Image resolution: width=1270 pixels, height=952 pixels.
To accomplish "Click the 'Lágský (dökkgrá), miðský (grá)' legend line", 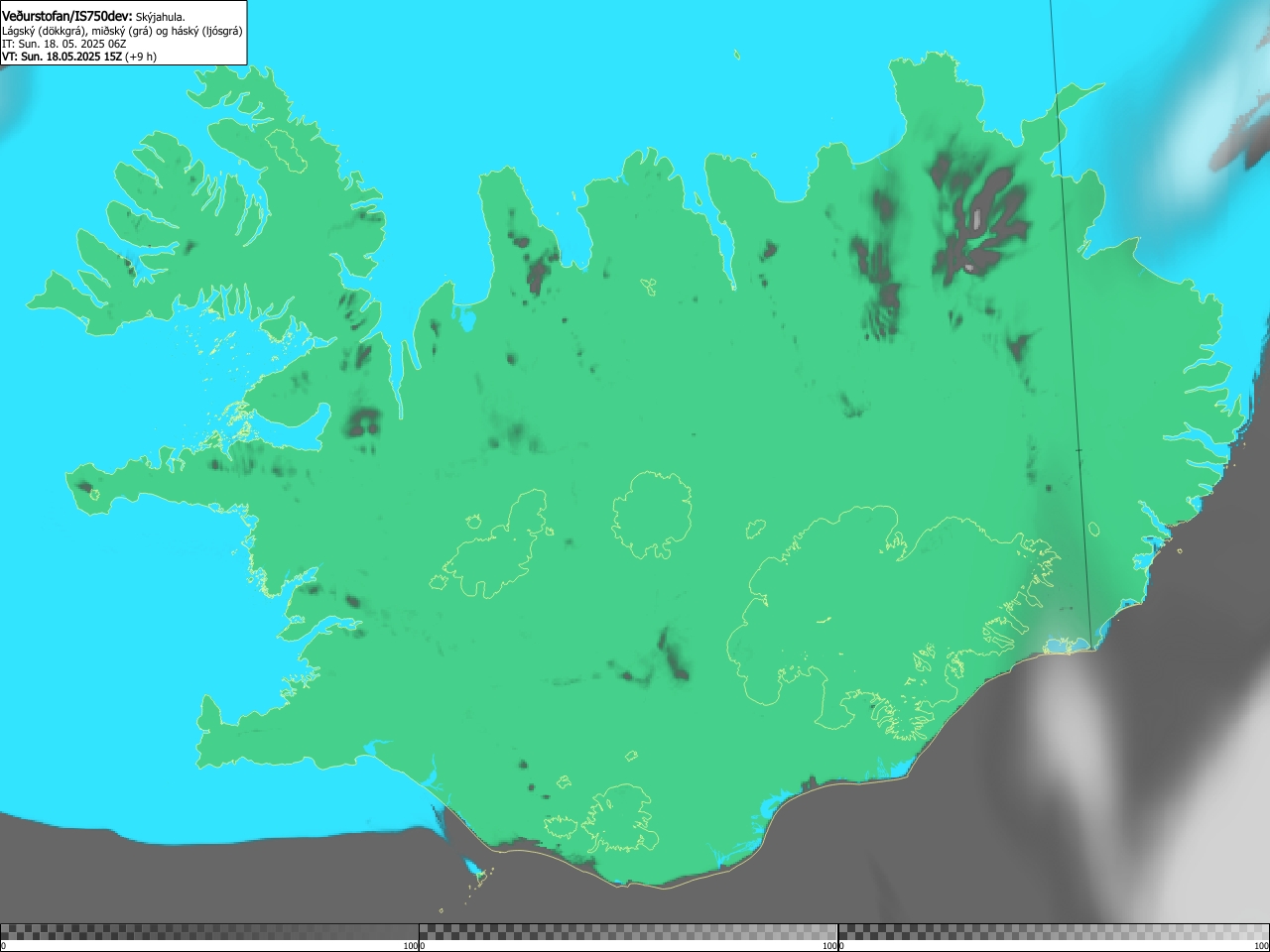I will coord(122,31).
